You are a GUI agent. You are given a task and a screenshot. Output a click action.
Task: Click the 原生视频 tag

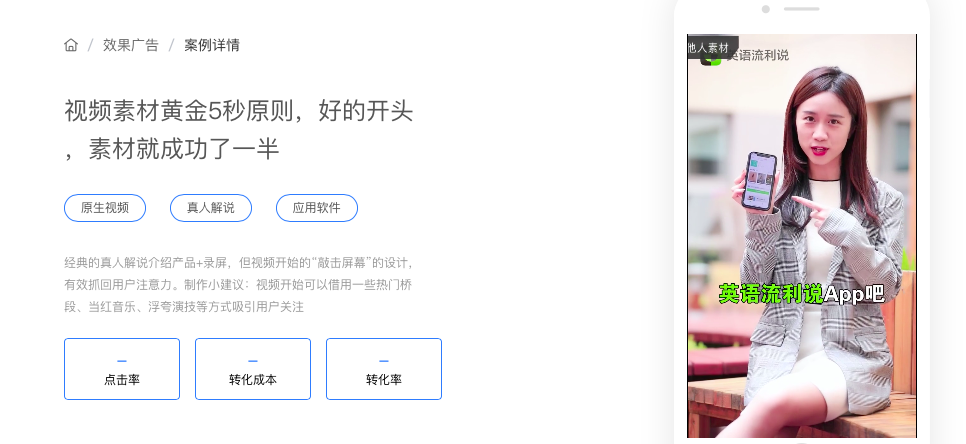click(x=105, y=208)
